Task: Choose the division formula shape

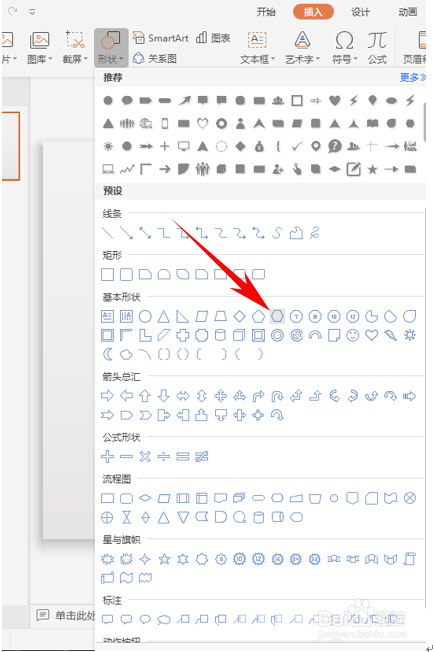Action: pos(164,457)
